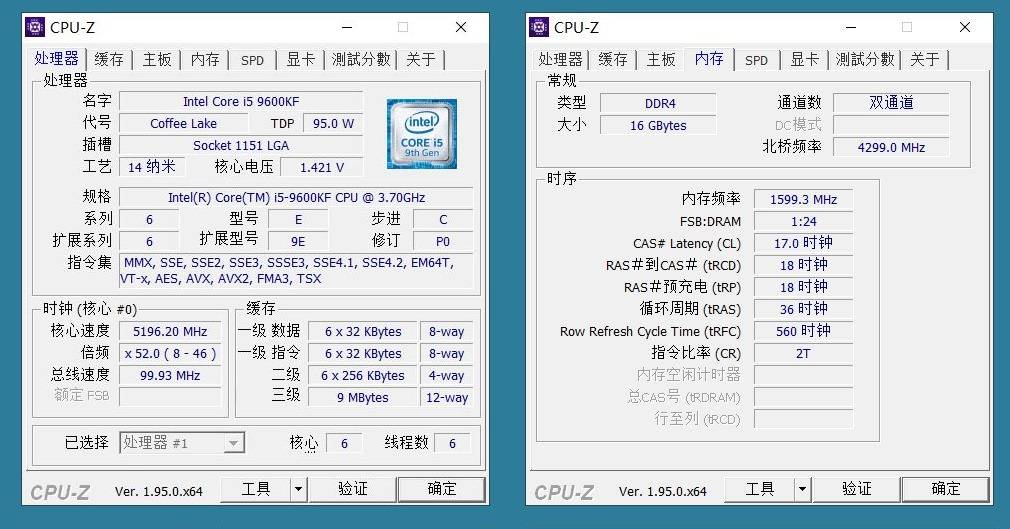Click the 线程数 value field
The width and height of the screenshot is (1010, 529).
tap(452, 443)
